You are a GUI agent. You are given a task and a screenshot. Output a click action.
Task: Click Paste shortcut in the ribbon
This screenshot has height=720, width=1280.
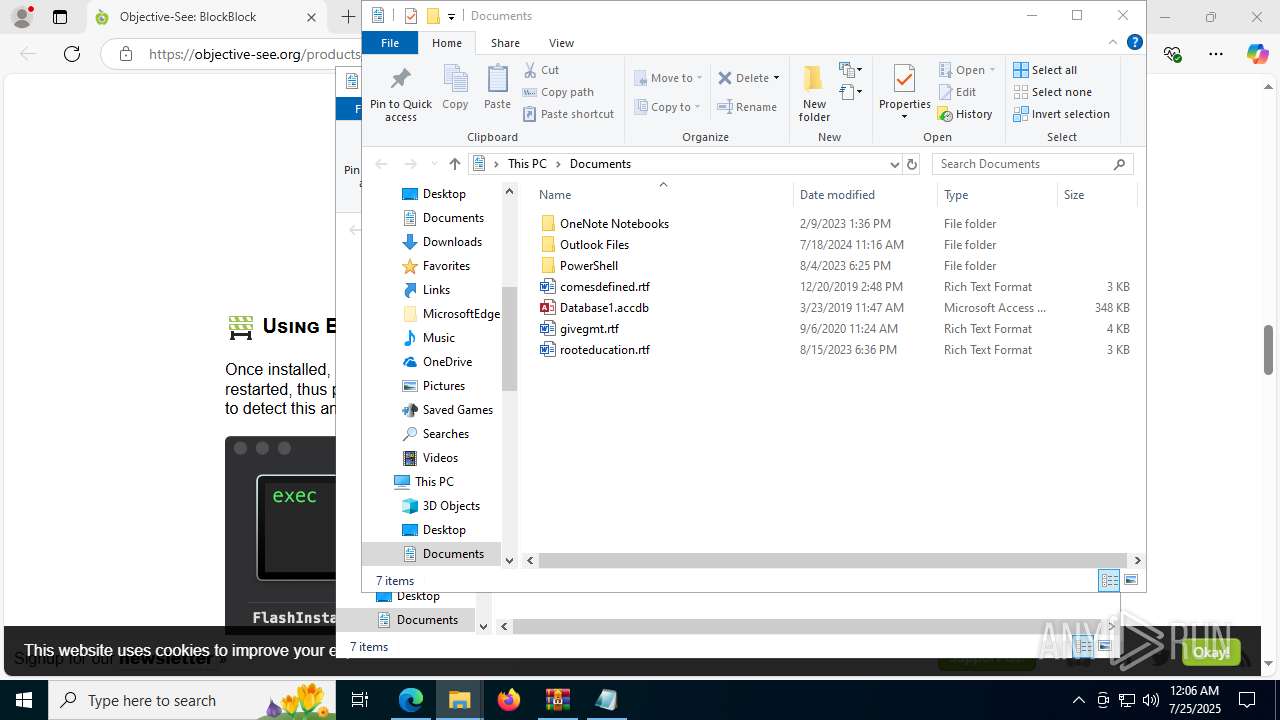(568, 114)
